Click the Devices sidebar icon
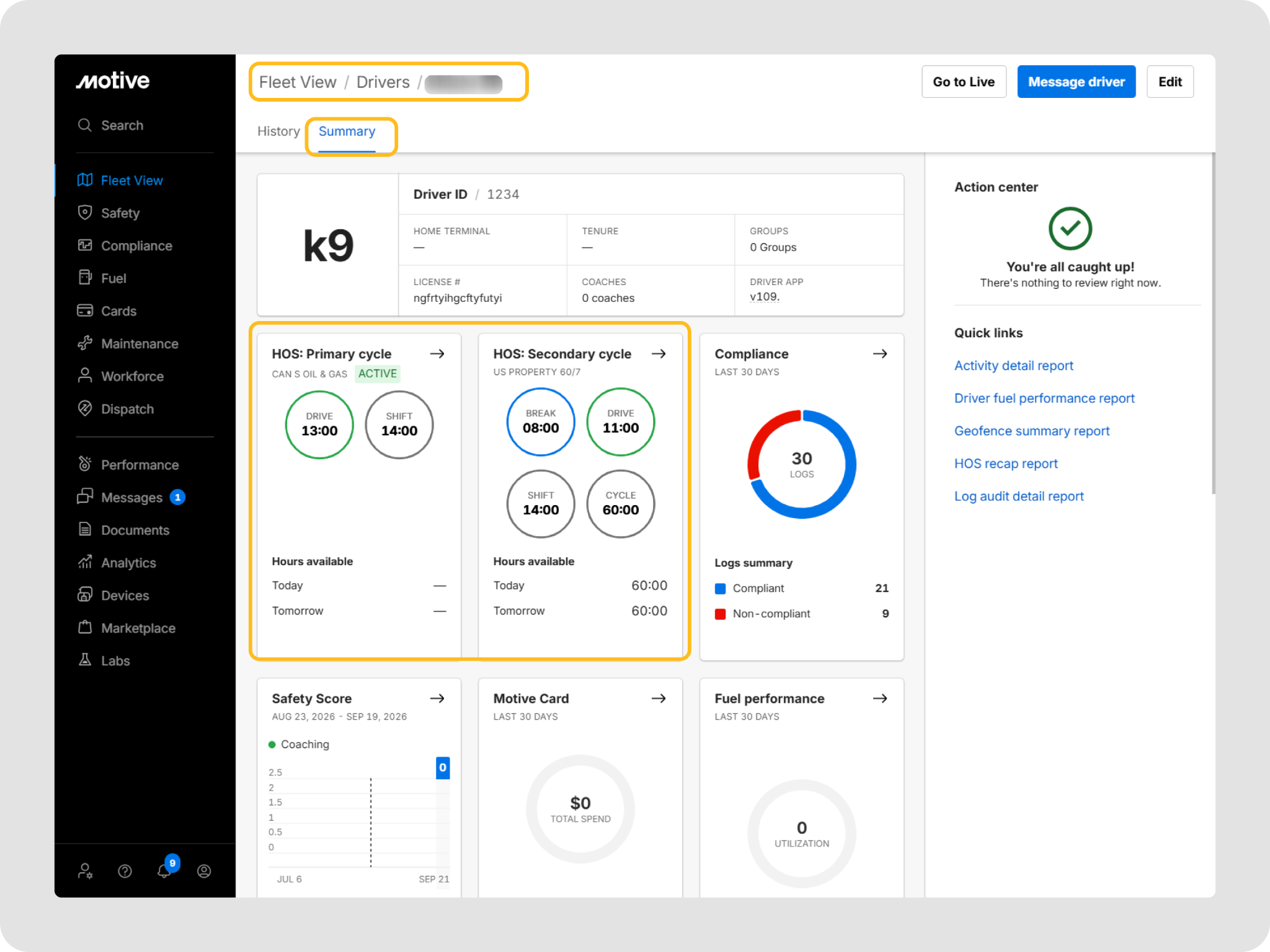1270x952 pixels. pyautogui.click(x=85, y=595)
